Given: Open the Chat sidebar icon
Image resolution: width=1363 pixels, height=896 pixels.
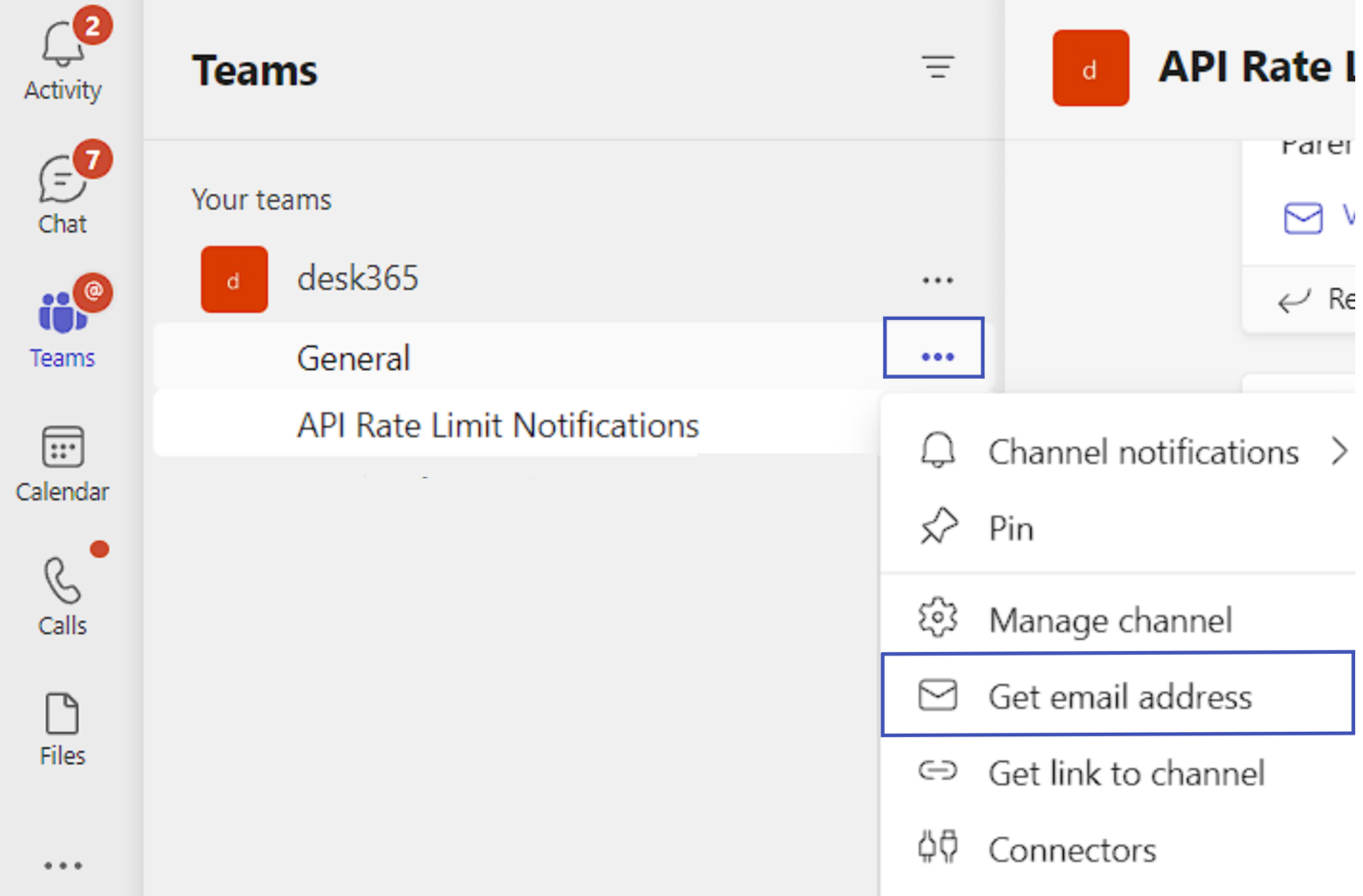Looking at the screenshot, I should (62, 182).
